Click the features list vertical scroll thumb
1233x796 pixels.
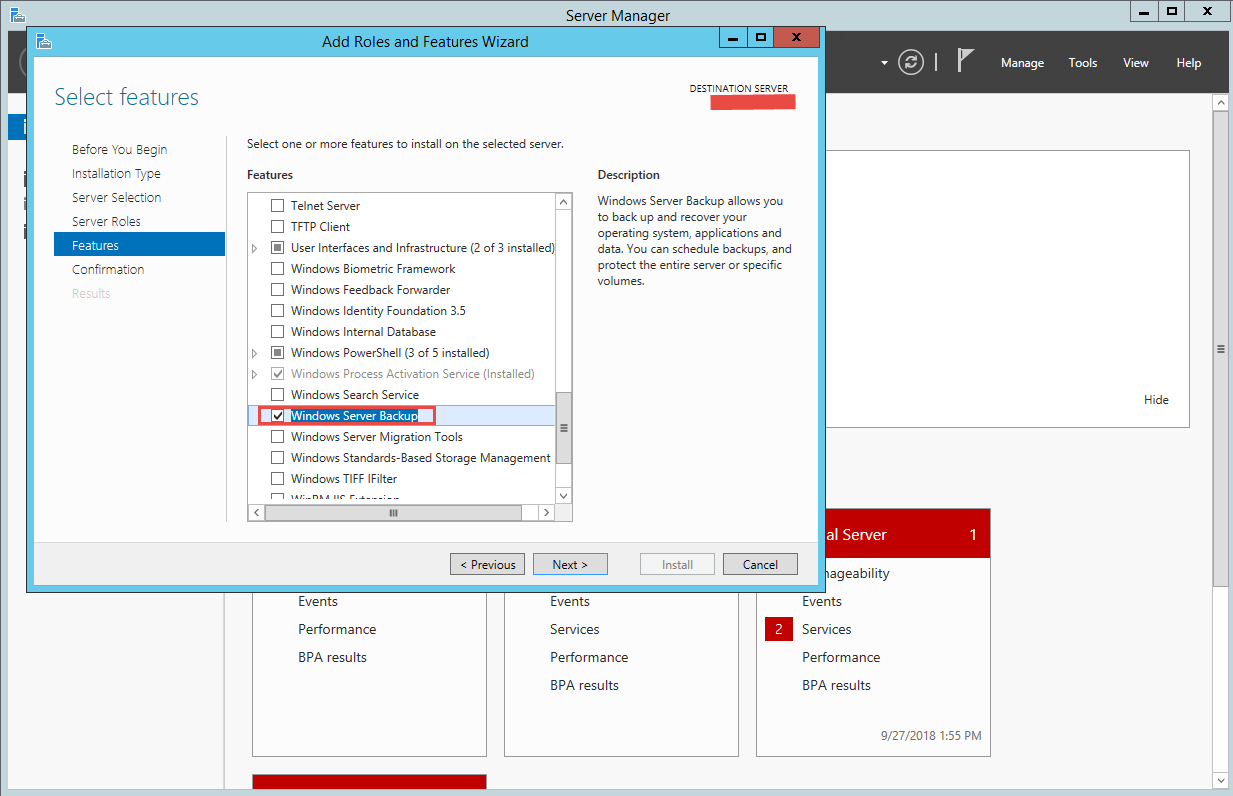click(564, 428)
